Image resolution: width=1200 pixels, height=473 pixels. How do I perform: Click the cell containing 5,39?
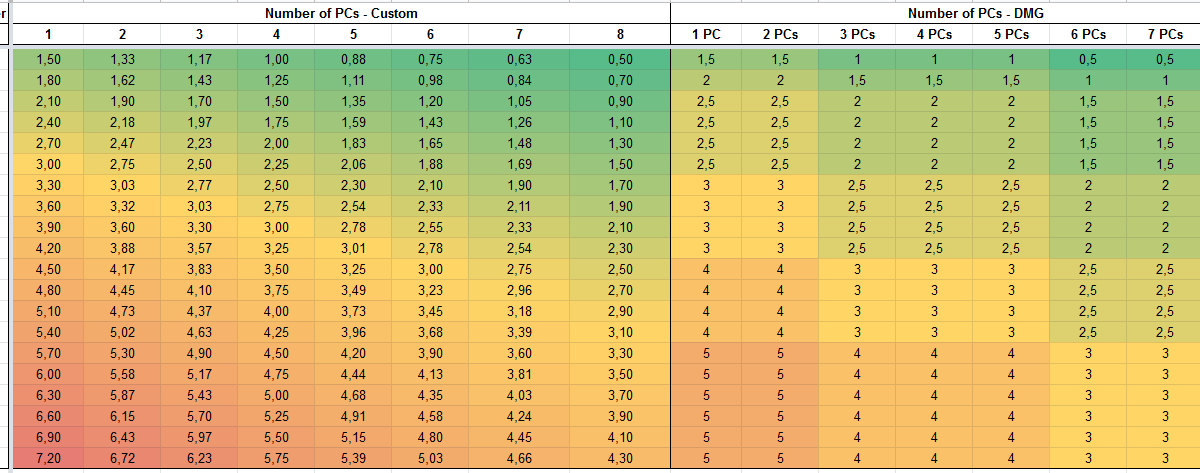[353, 458]
